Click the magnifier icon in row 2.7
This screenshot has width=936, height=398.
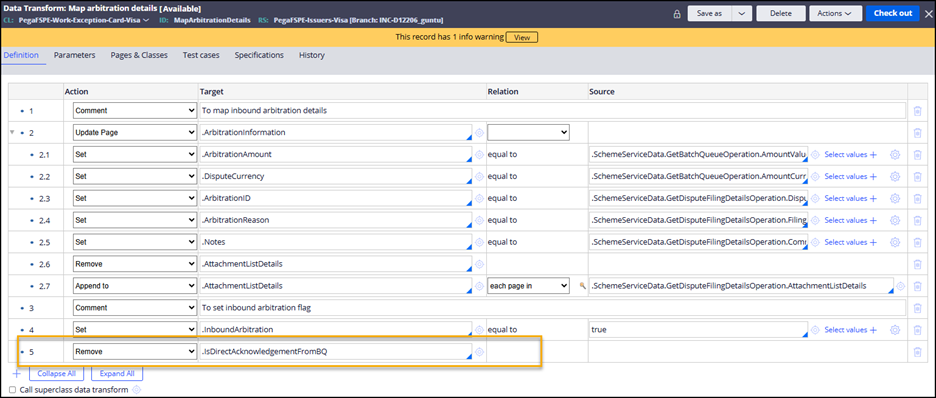pos(583,286)
